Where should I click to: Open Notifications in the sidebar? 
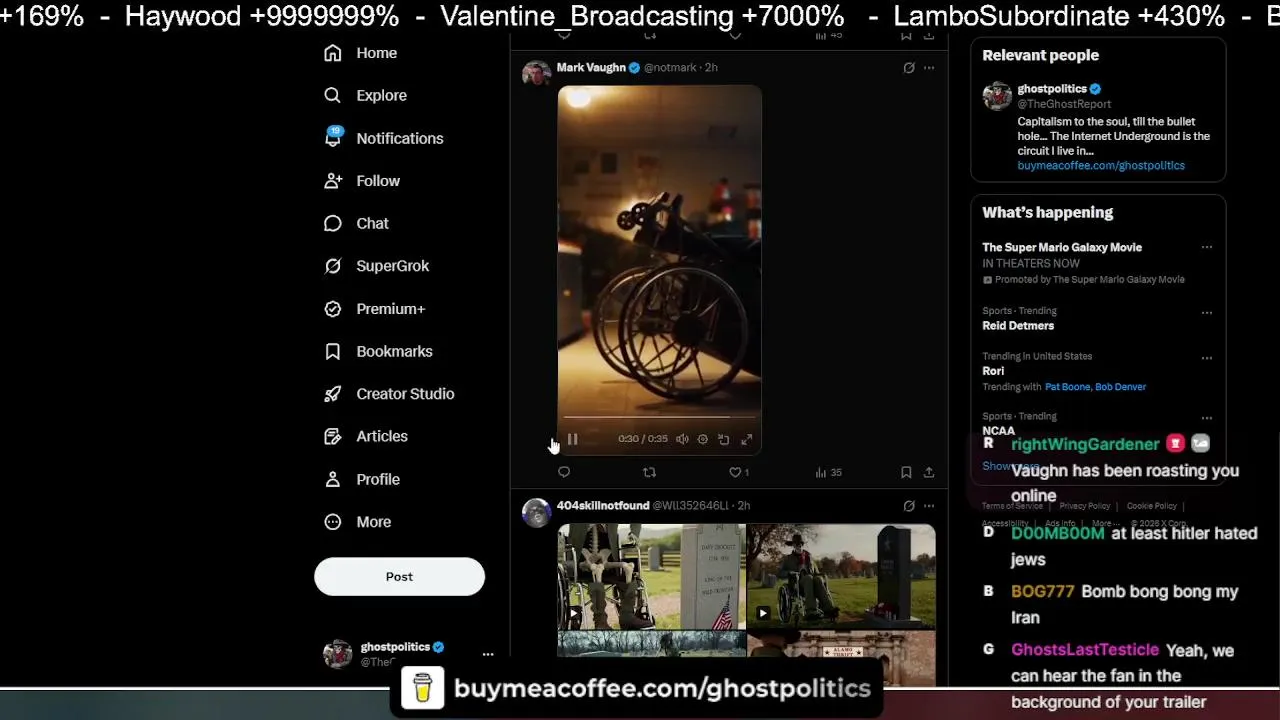[384, 138]
